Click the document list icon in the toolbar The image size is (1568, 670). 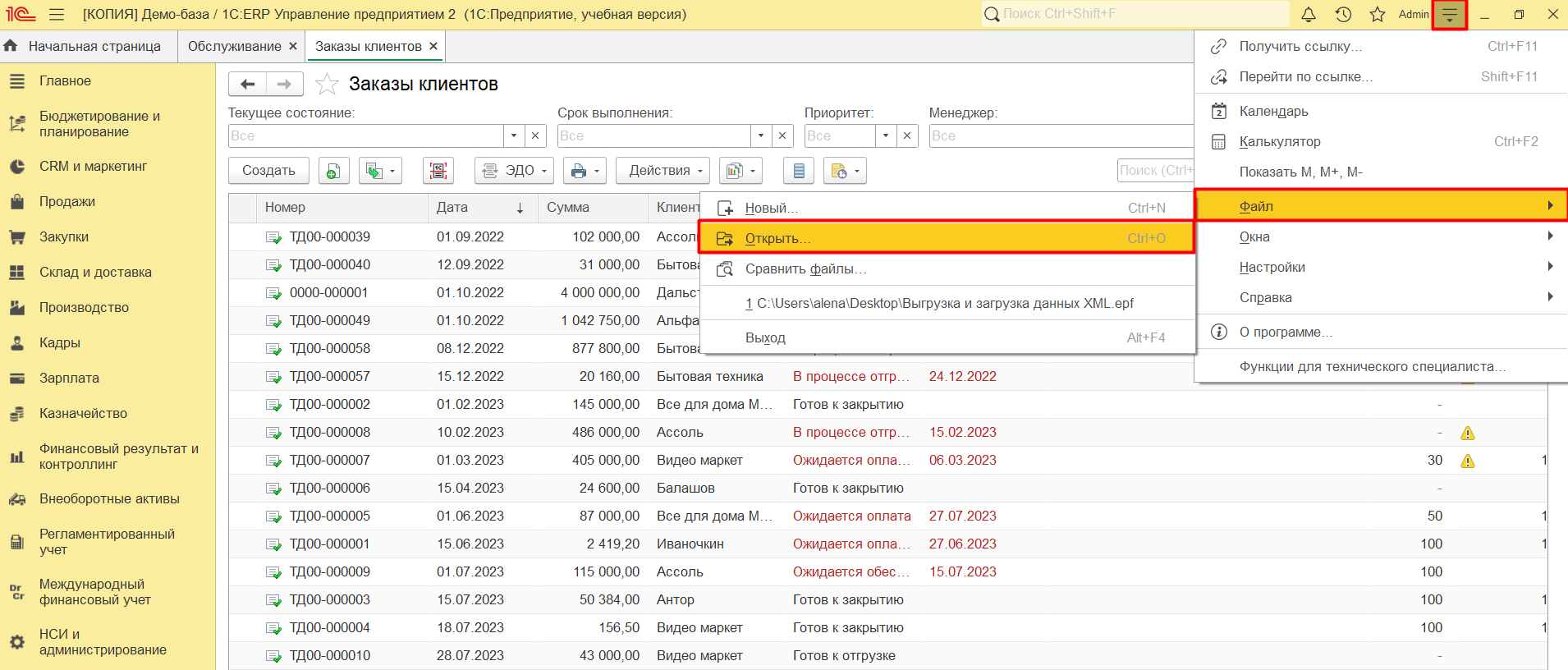(x=799, y=171)
